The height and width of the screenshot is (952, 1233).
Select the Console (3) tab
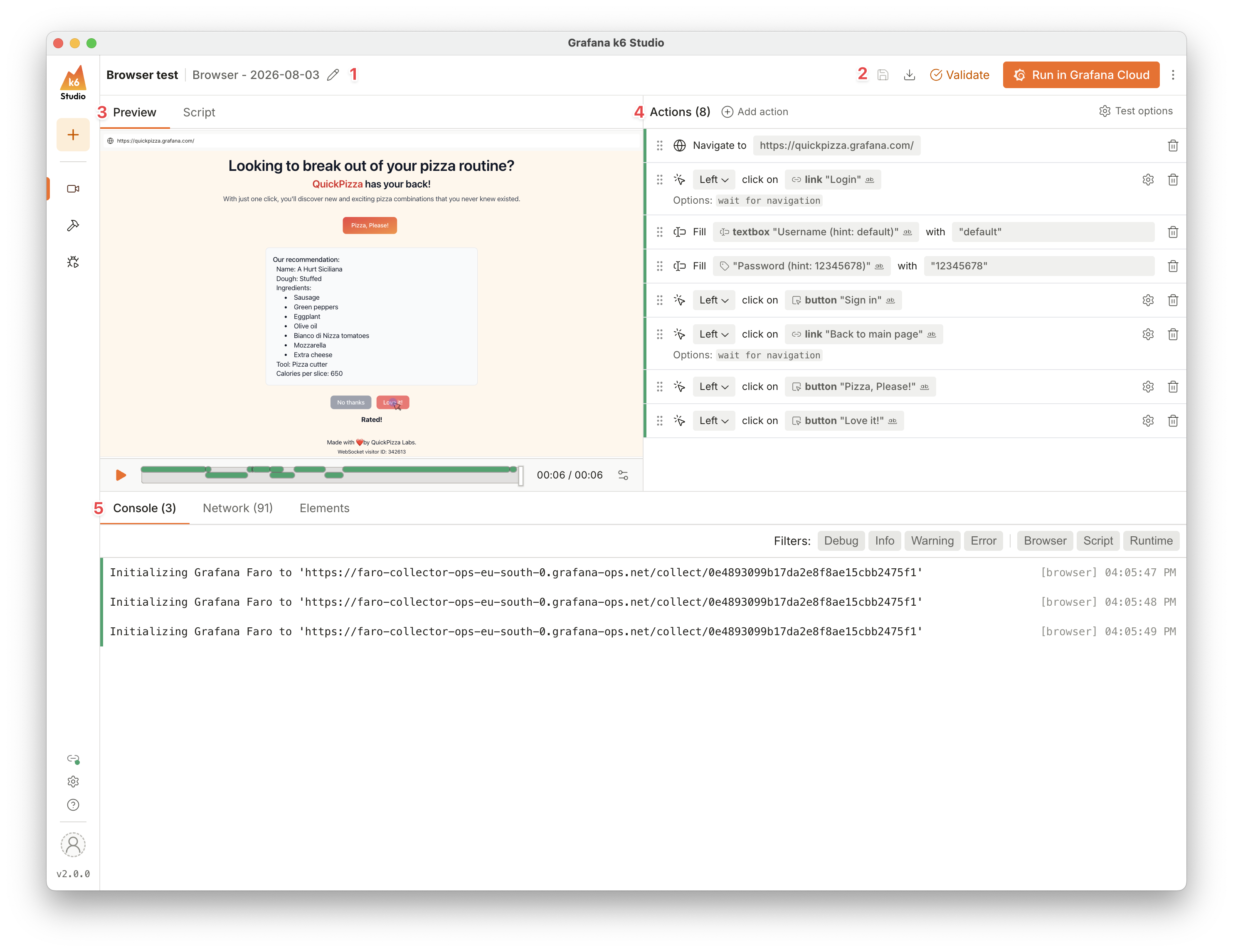click(x=145, y=508)
